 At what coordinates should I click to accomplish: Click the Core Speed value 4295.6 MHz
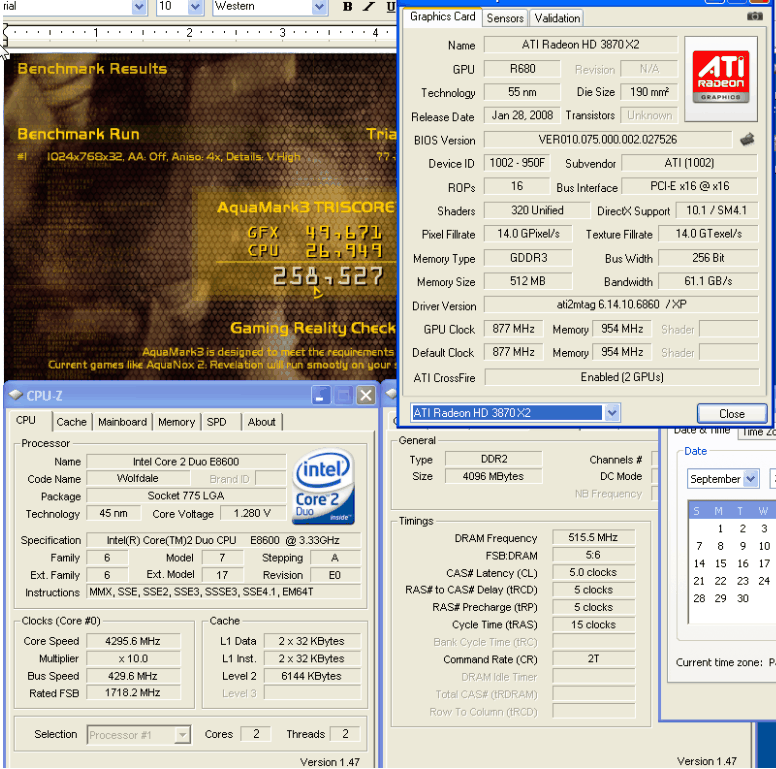(x=133, y=641)
